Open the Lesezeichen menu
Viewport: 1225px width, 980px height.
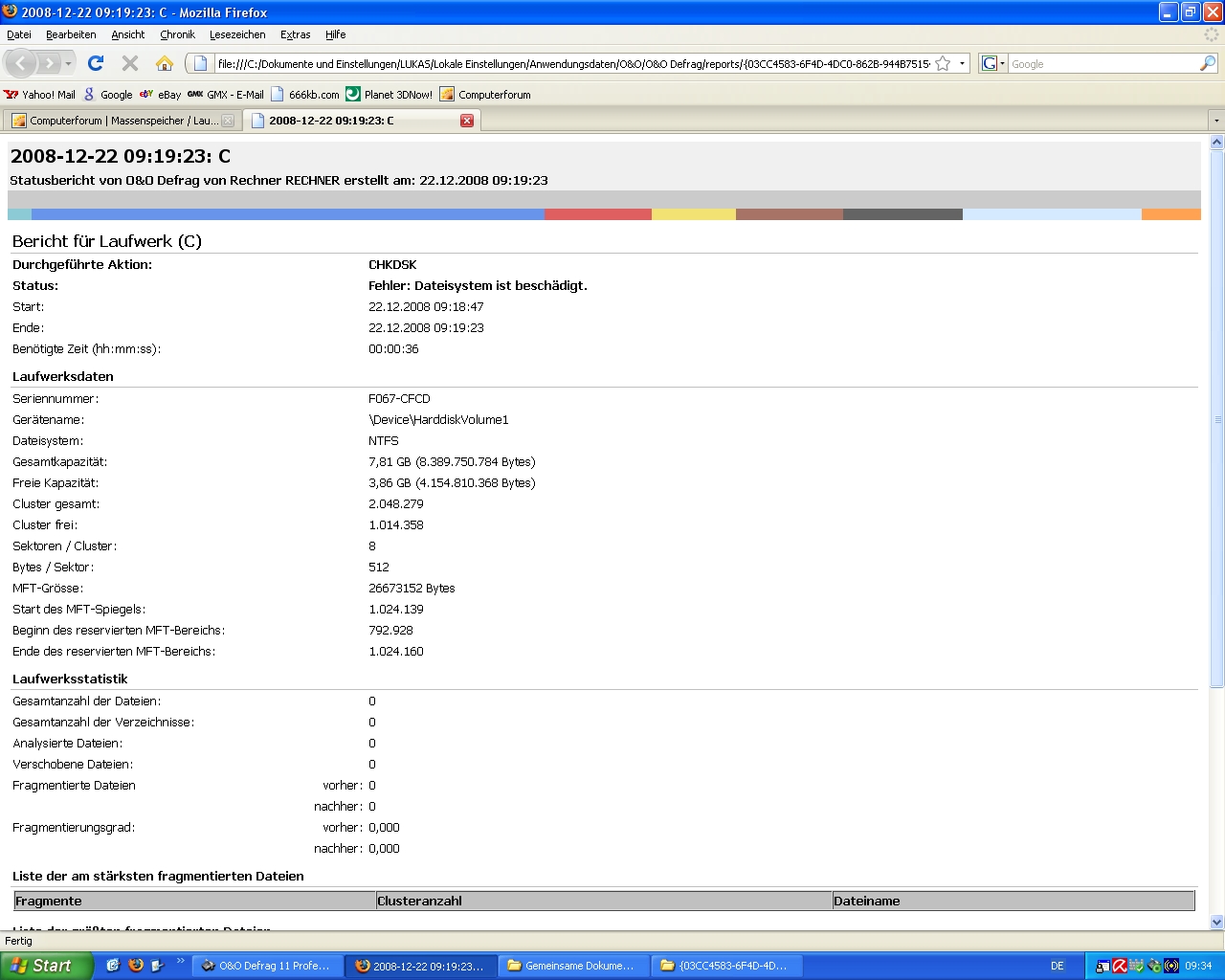pyautogui.click(x=237, y=34)
